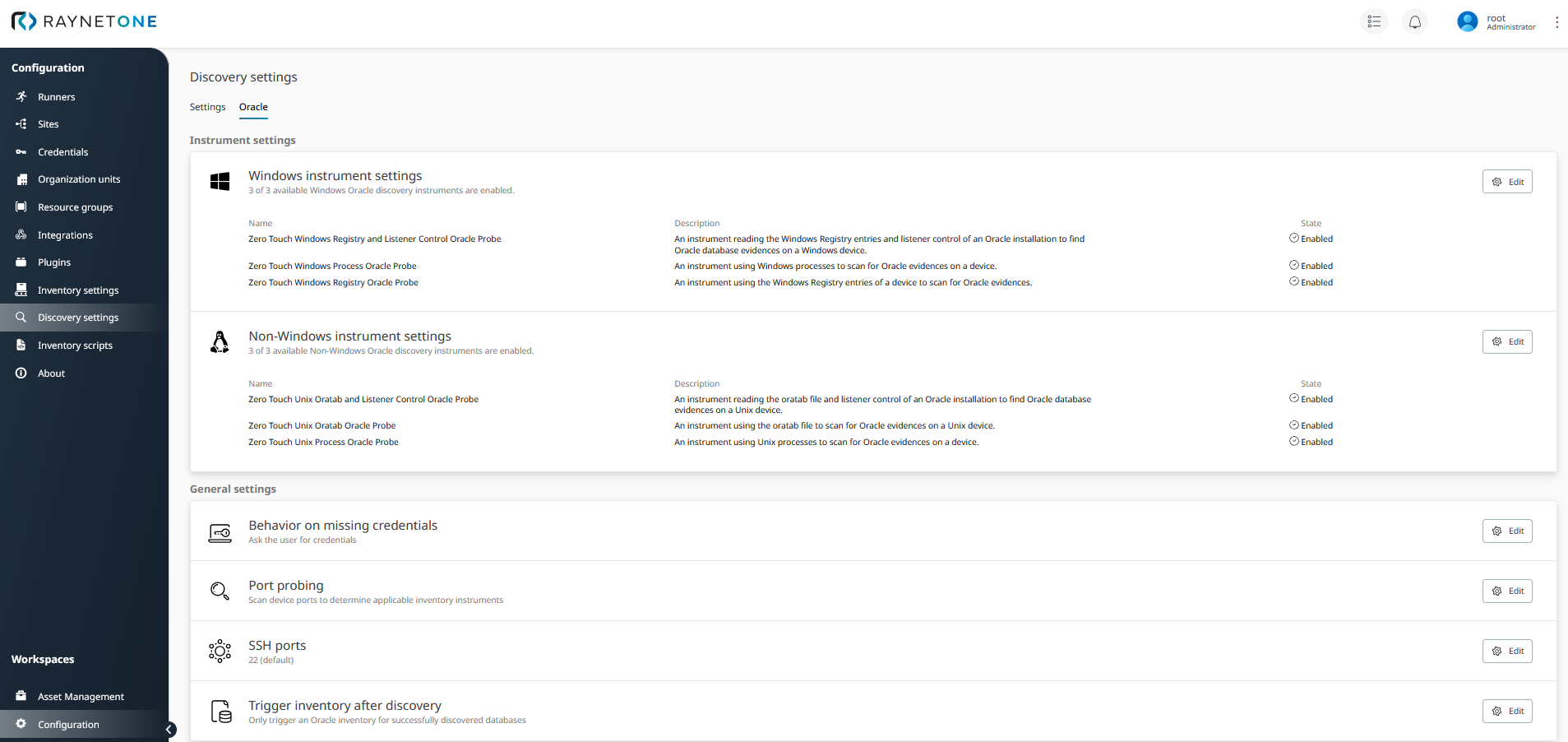The image size is (1568, 742).
Task: Open Inventory scripts in sidebar
Action: 75,345
